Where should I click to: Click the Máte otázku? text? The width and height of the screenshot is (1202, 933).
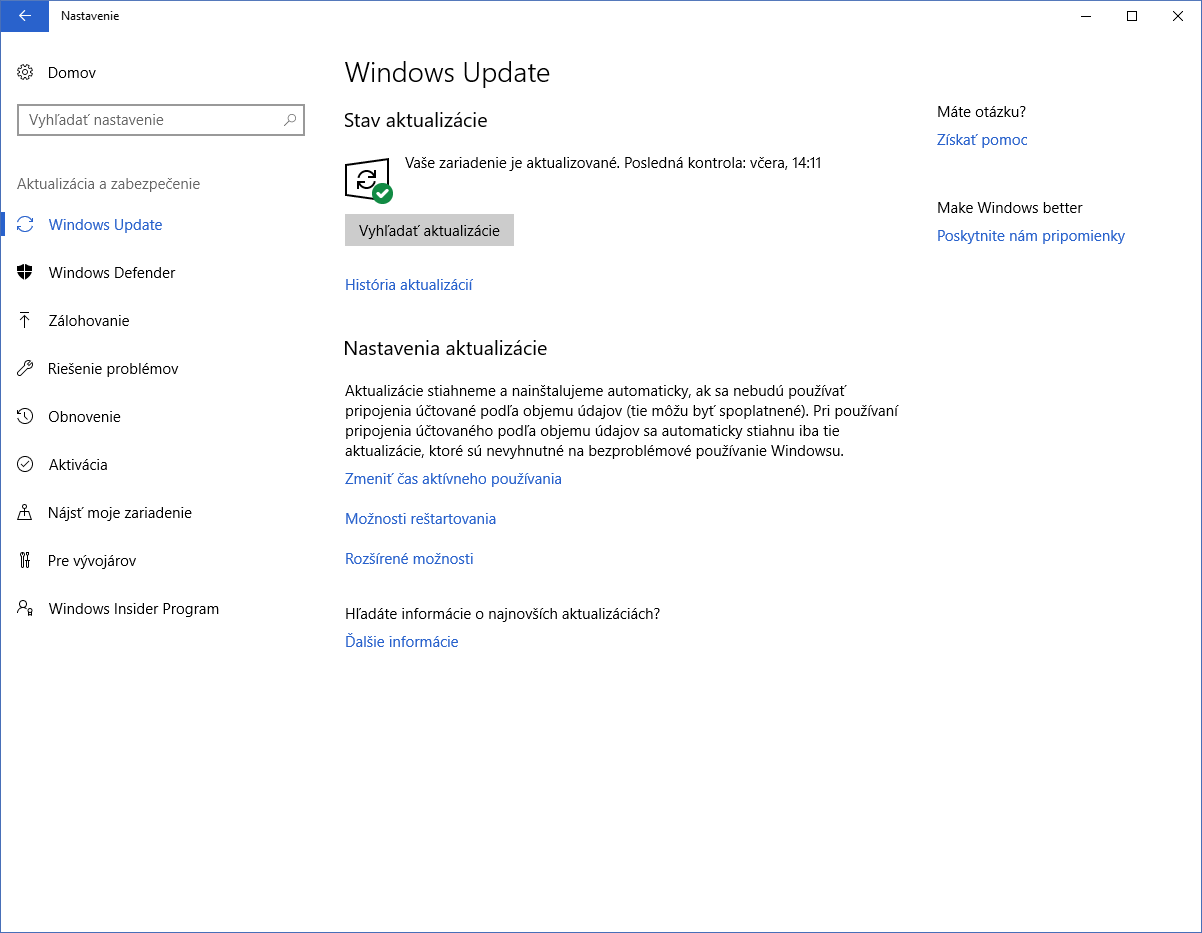(981, 112)
